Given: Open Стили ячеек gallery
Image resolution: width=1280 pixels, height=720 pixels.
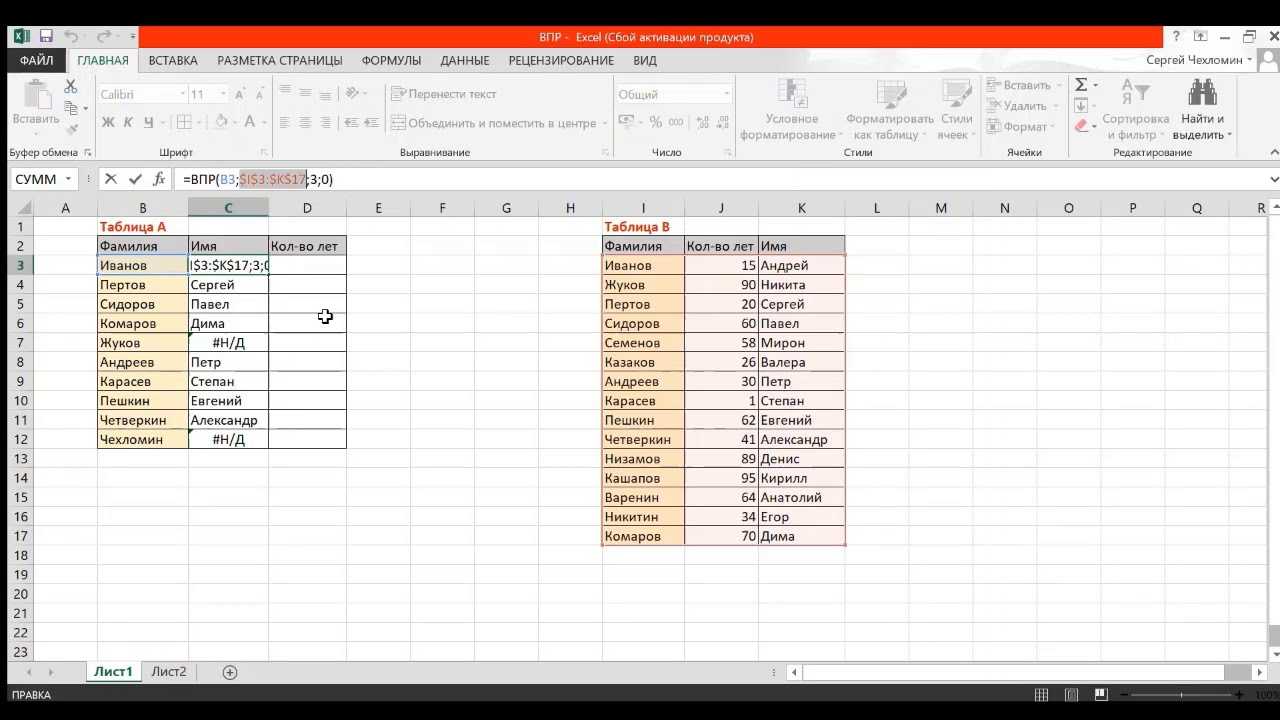Looking at the screenshot, I should click(x=957, y=110).
